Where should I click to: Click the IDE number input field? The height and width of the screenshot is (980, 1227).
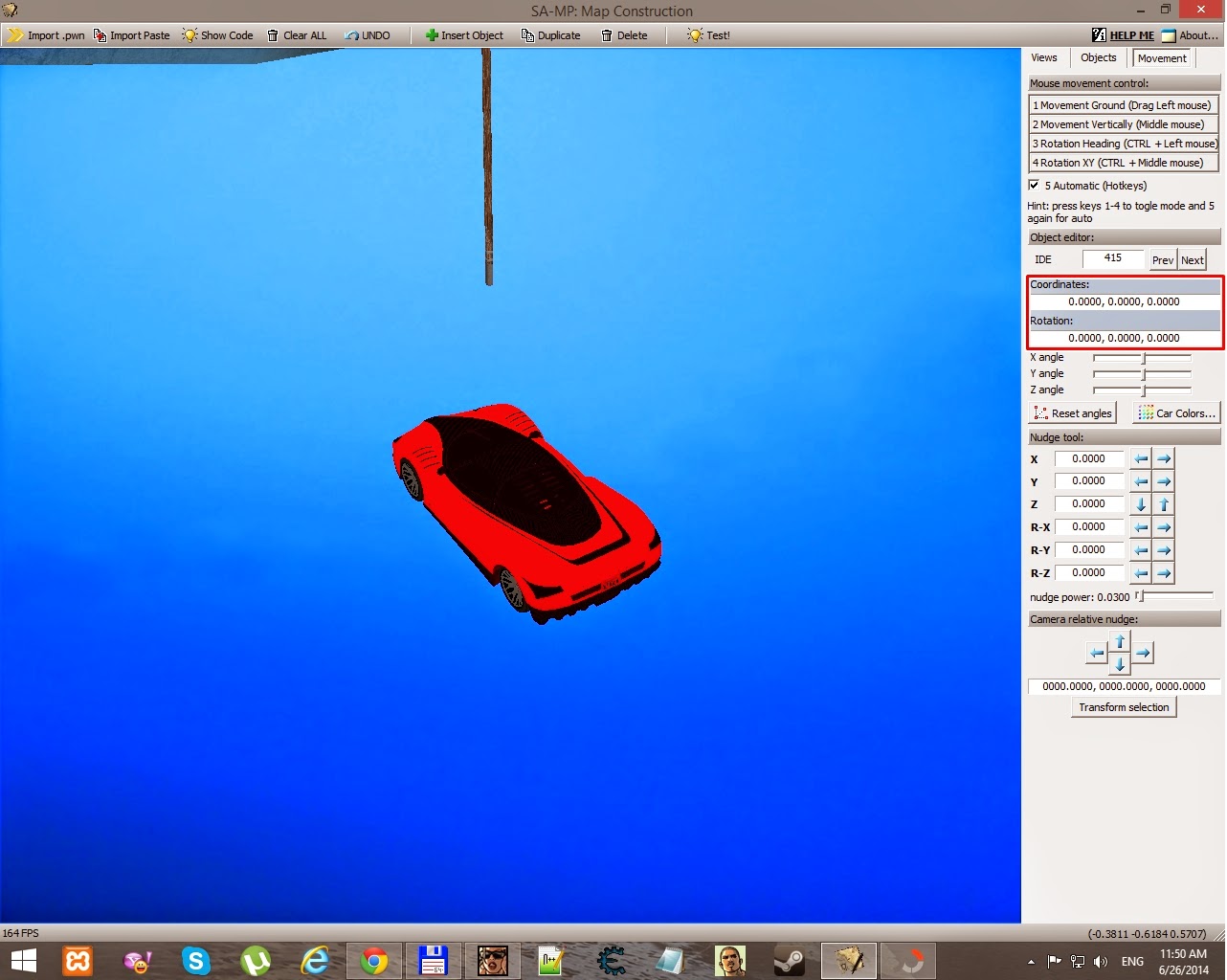pos(1113,259)
